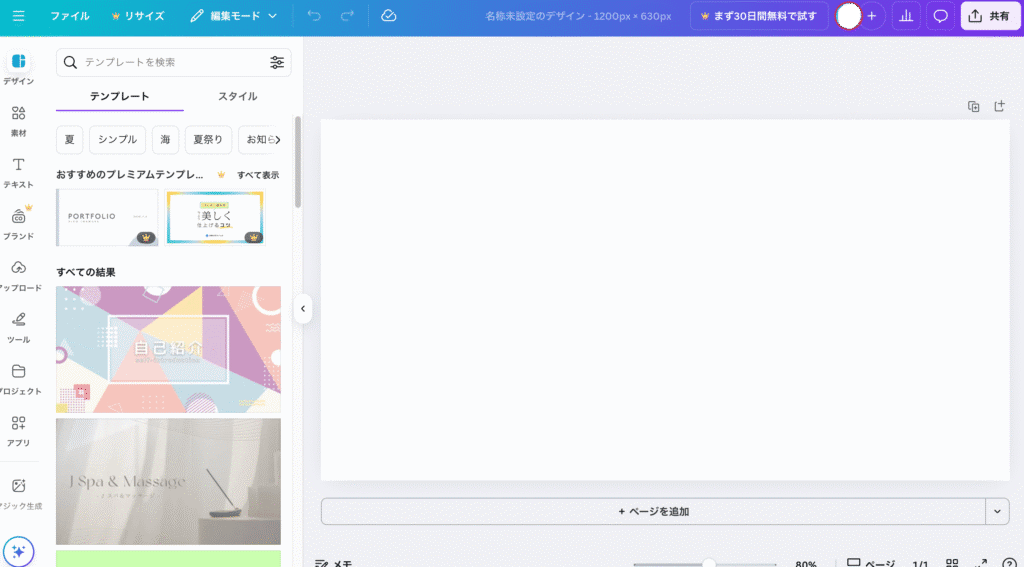
Task: Click まず30日間無料で試す button
Action: (759, 16)
